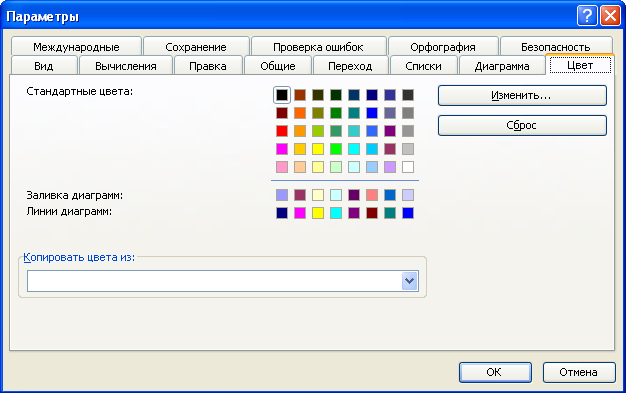Choose the yellow swatch in Линии диаграмм

[x=318, y=213]
